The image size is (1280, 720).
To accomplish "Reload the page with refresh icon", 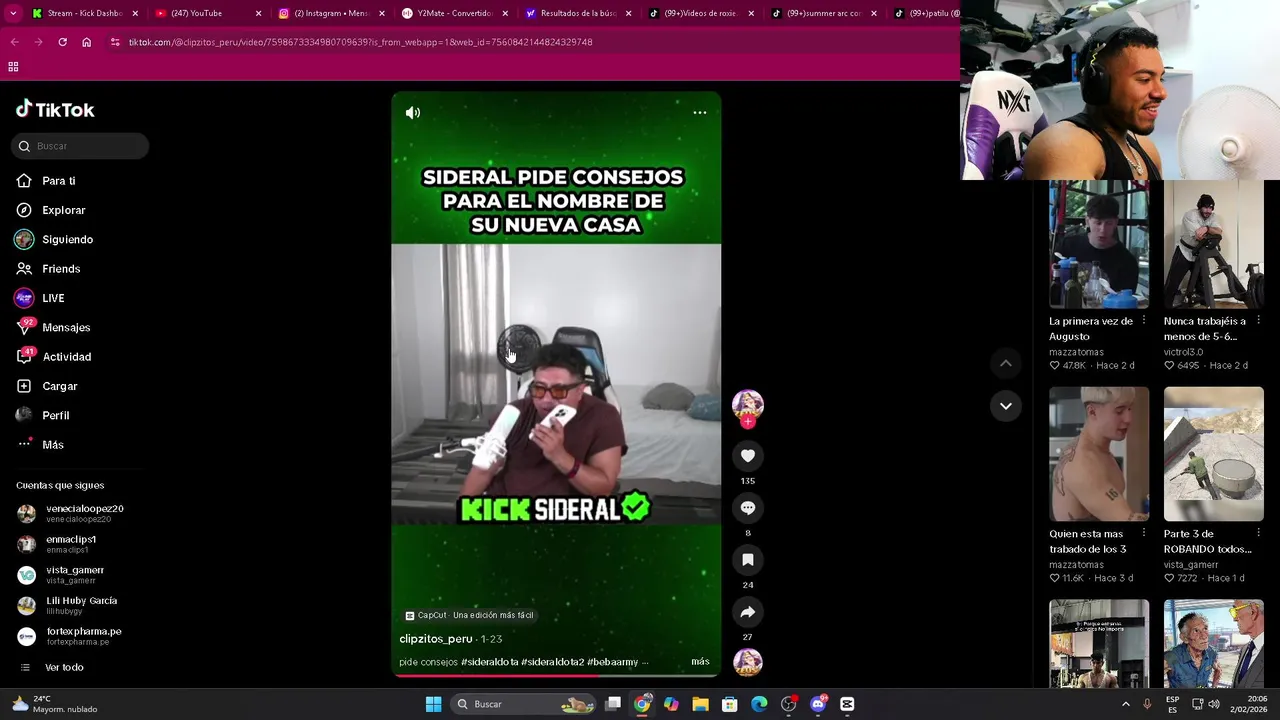I will pos(62,42).
